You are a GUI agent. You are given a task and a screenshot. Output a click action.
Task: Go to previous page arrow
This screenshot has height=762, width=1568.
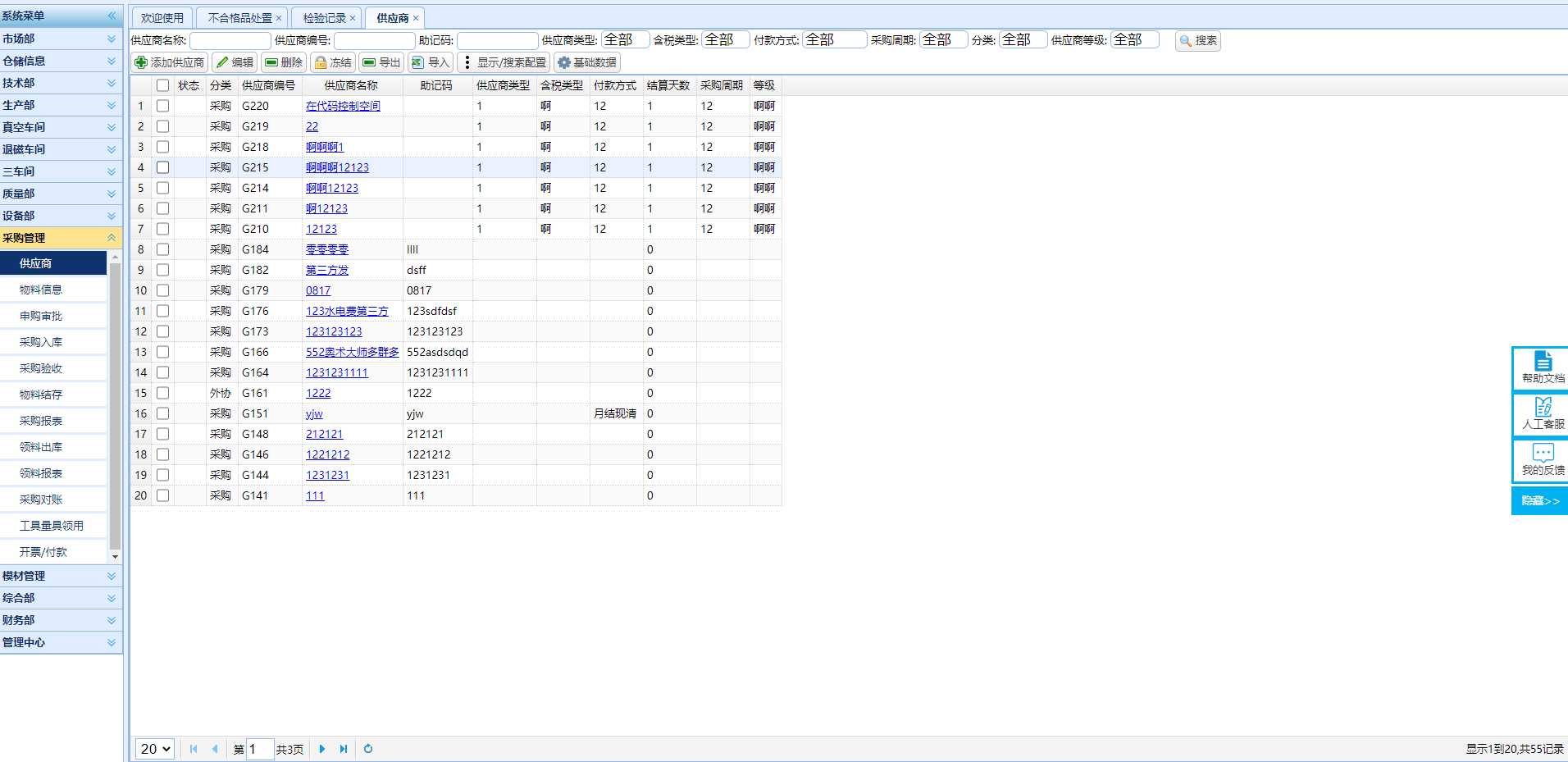pyautogui.click(x=215, y=749)
